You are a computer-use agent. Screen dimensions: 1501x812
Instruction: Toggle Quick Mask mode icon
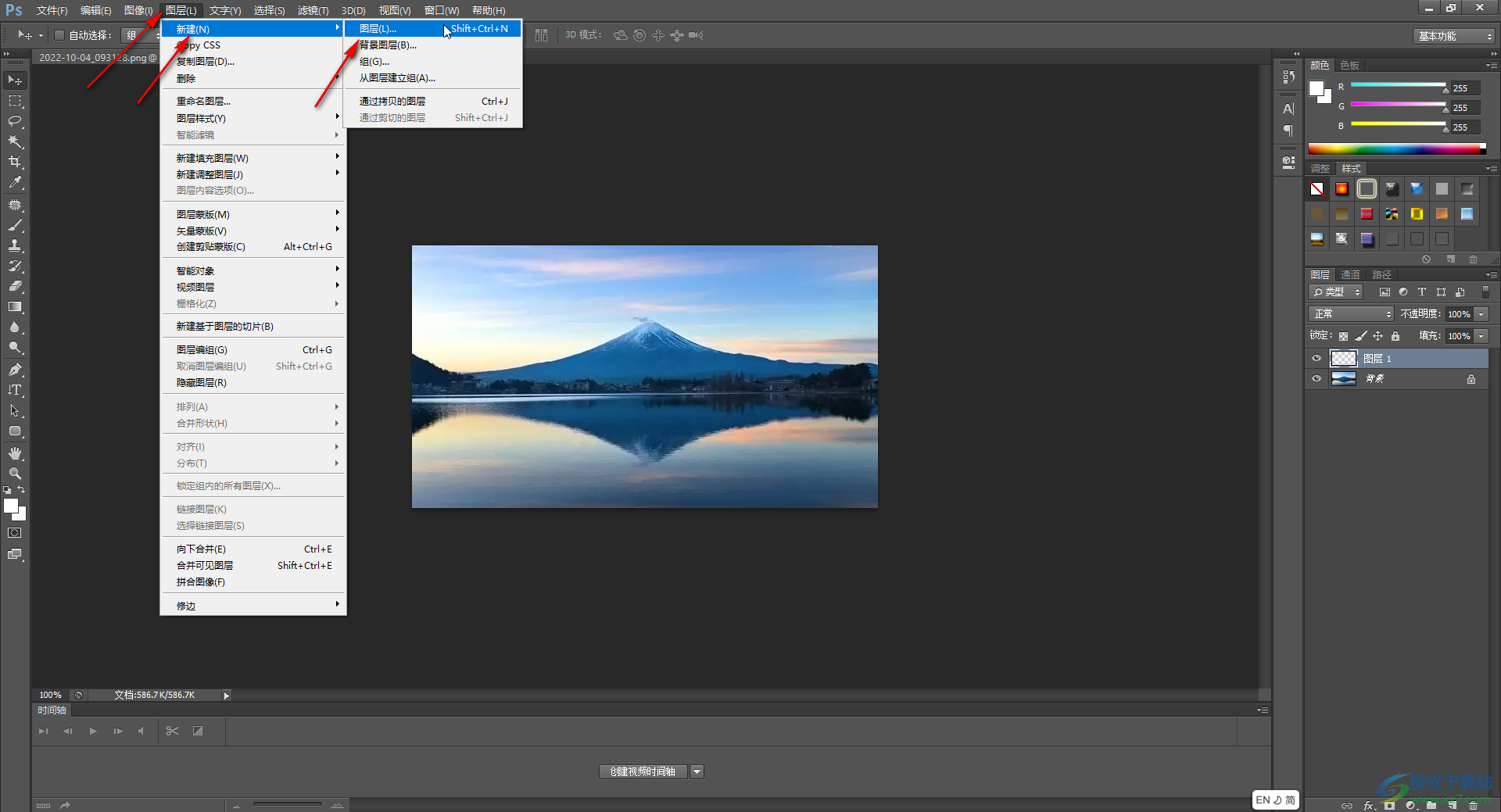tap(15, 533)
